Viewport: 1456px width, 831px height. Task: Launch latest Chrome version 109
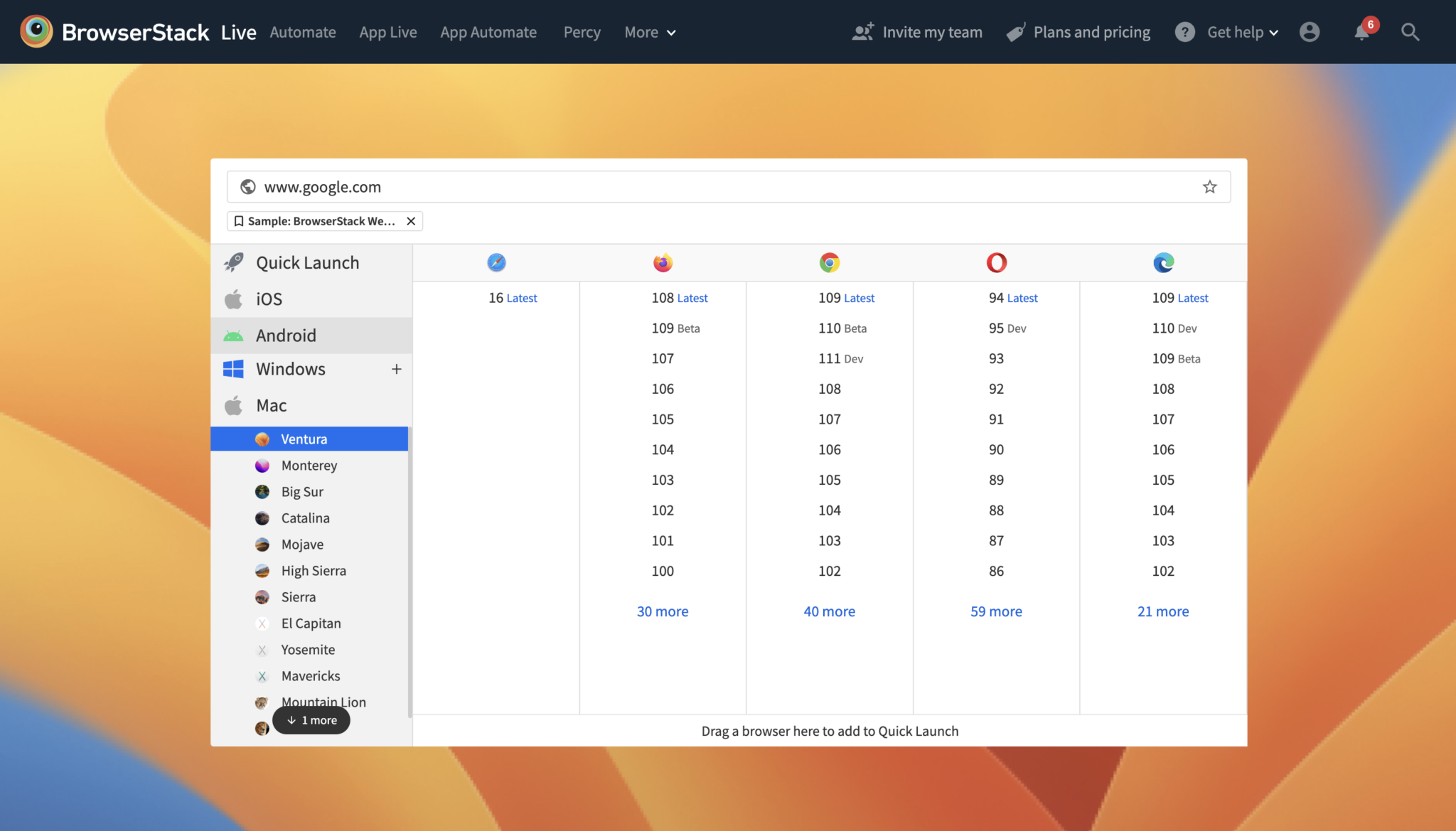point(846,298)
